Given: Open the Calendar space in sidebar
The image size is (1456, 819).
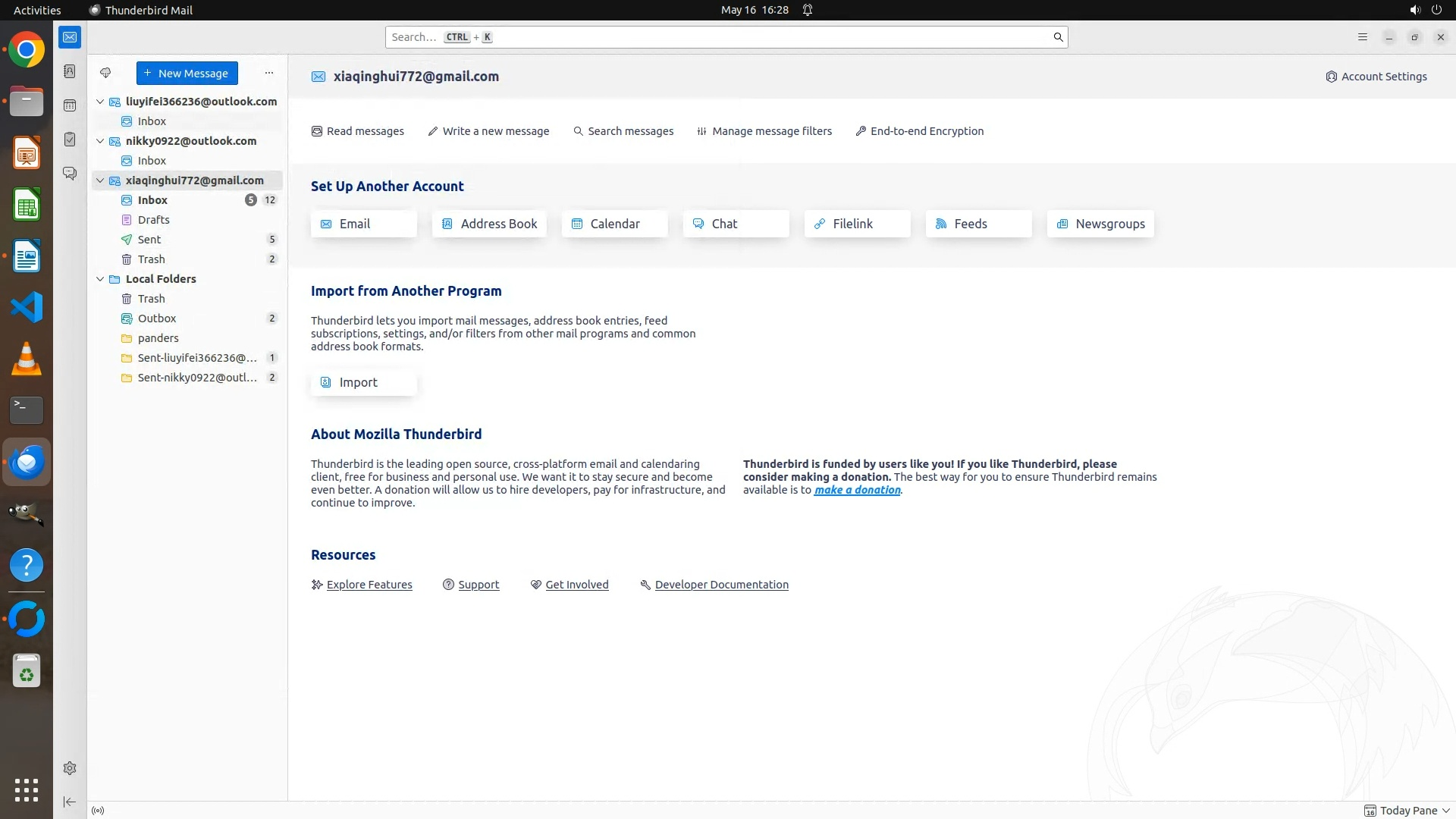Looking at the screenshot, I should point(70,105).
